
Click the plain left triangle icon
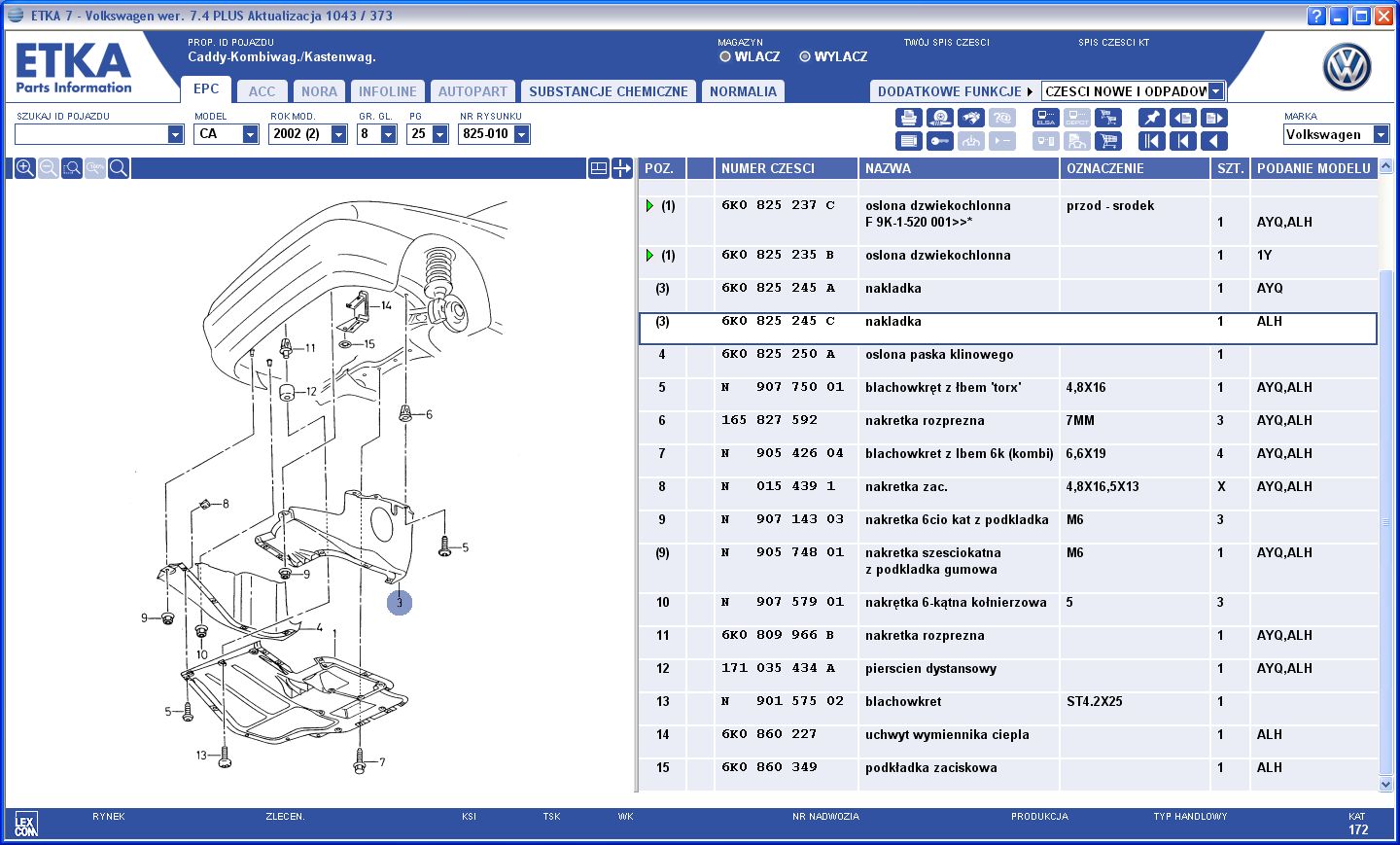[1214, 141]
